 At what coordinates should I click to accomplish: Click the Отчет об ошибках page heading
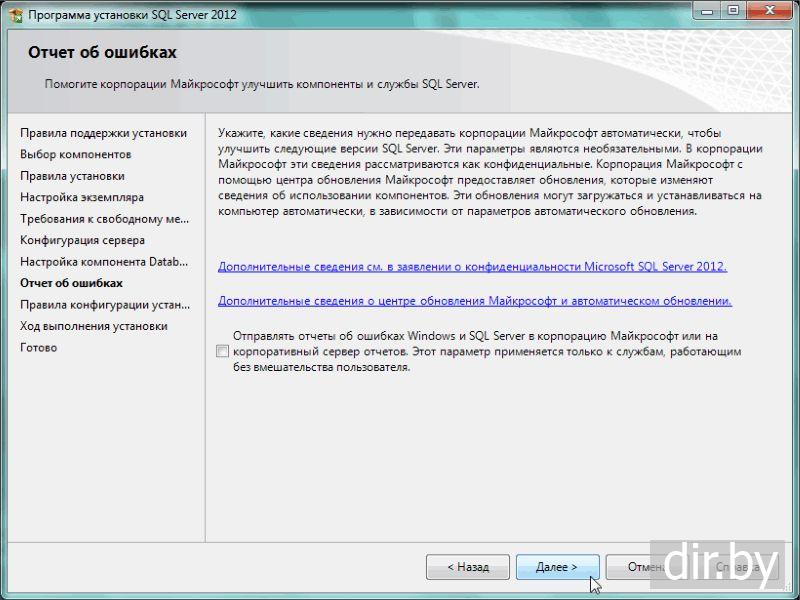(x=102, y=52)
